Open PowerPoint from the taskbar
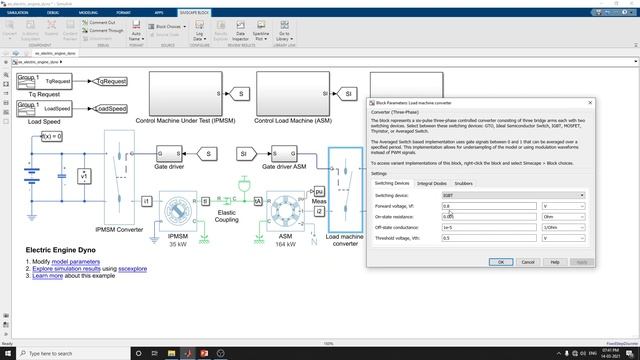This screenshot has width=640, height=360. pyautogui.click(x=204, y=353)
